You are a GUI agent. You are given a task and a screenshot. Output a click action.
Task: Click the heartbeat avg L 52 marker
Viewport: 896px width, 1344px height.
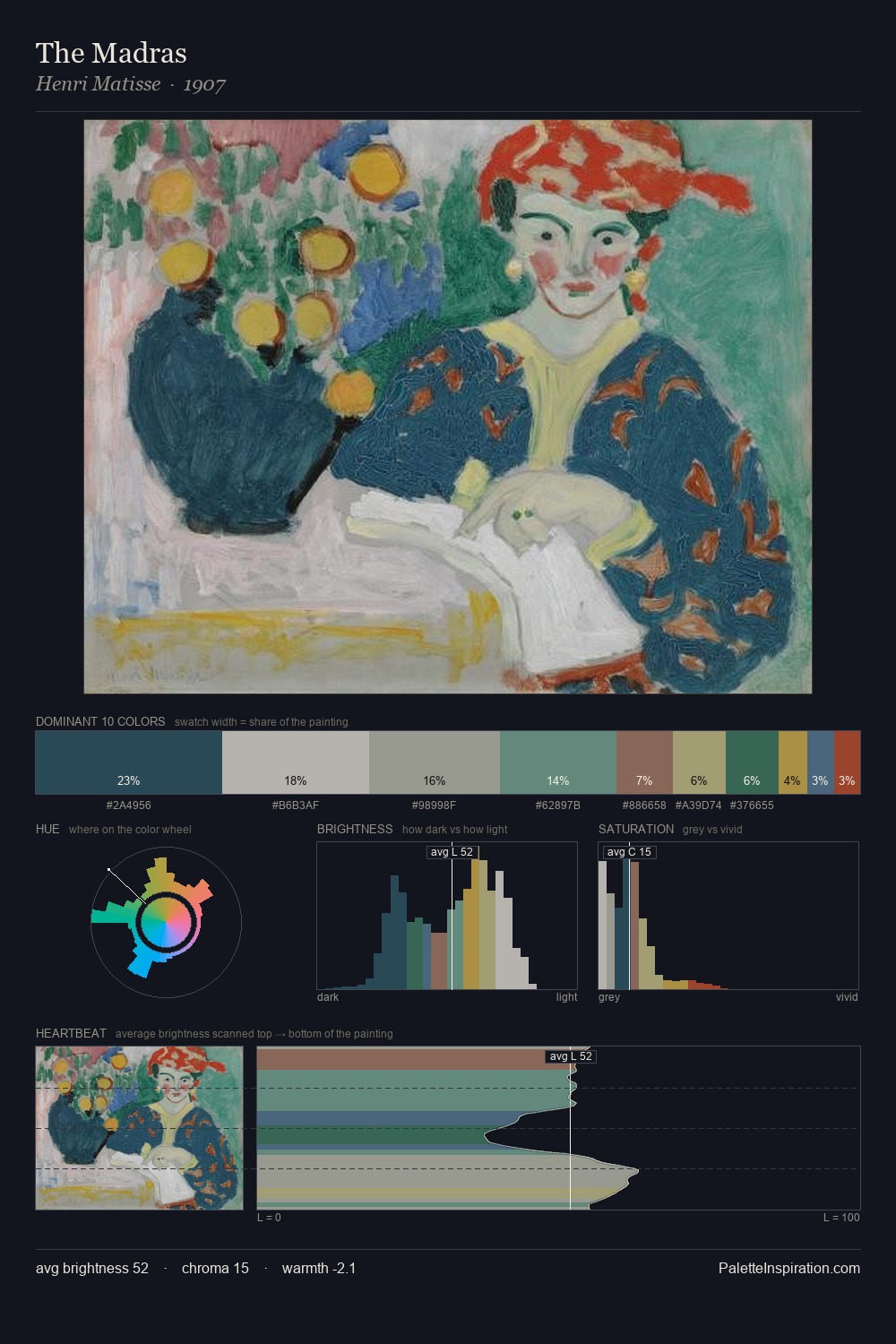(571, 1056)
